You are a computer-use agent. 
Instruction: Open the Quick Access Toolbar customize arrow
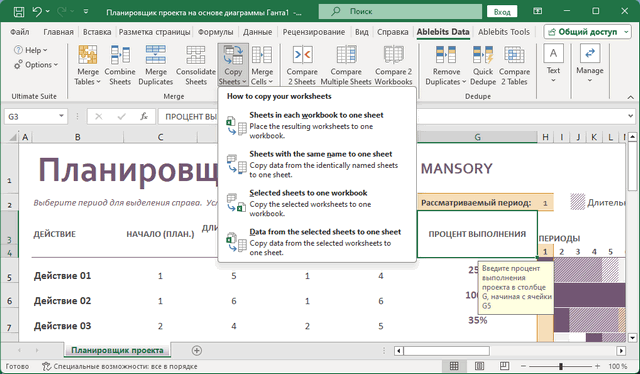pos(86,12)
